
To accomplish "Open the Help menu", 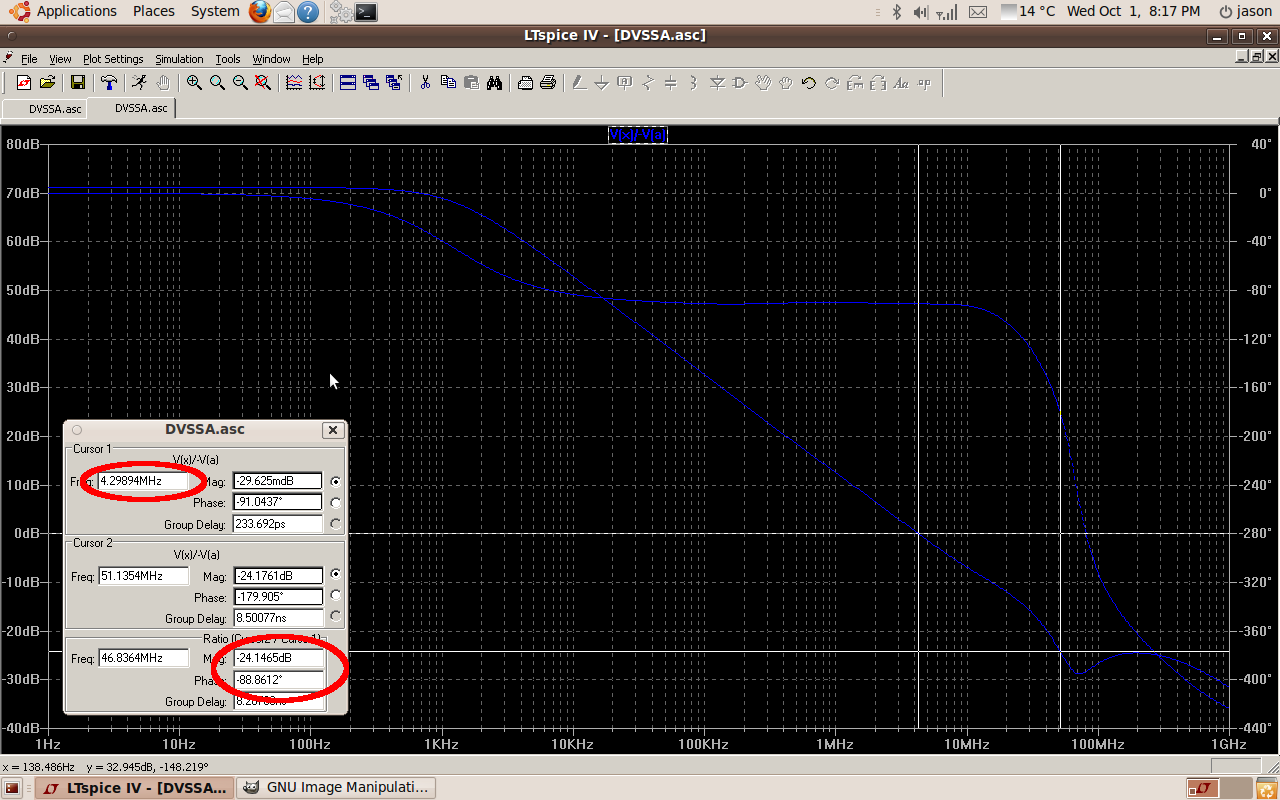I will (x=312, y=59).
